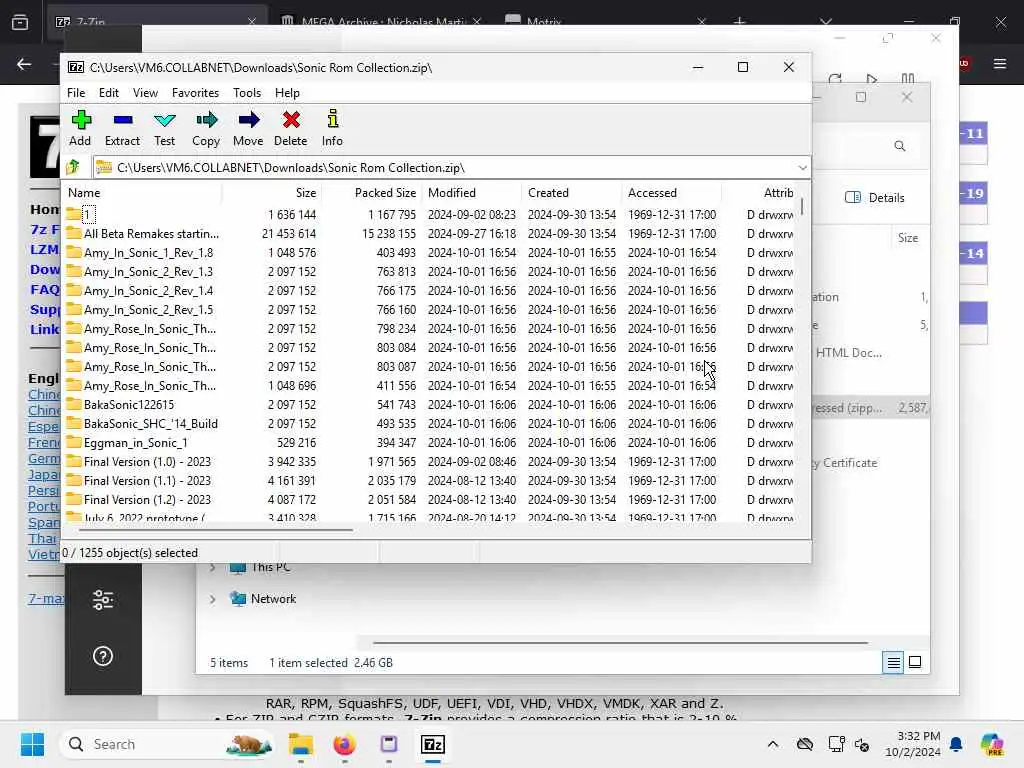Switch to the 7-Zip browser tab
The height and width of the screenshot is (768, 1024).
tap(157, 22)
